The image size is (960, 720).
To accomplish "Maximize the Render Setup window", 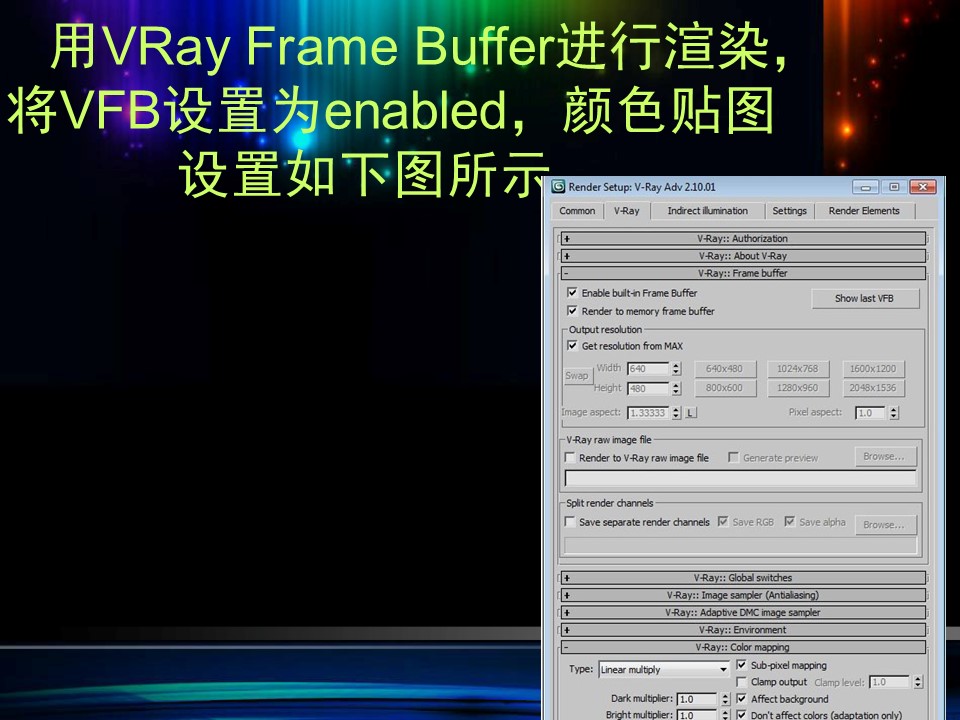I will pos(894,187).
